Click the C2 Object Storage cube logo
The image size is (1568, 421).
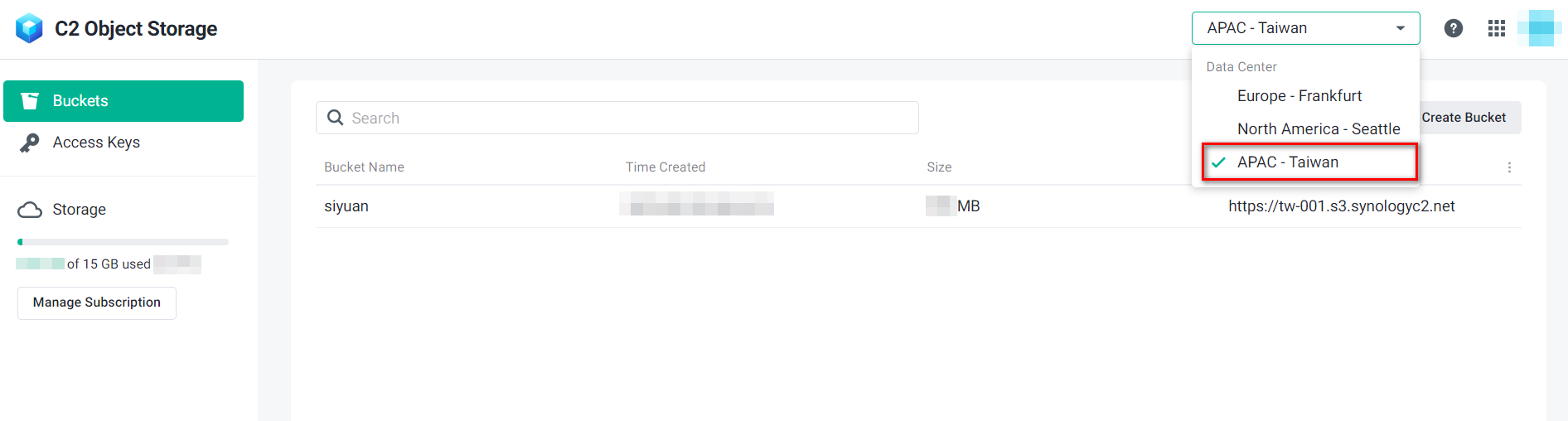(29, 28)
